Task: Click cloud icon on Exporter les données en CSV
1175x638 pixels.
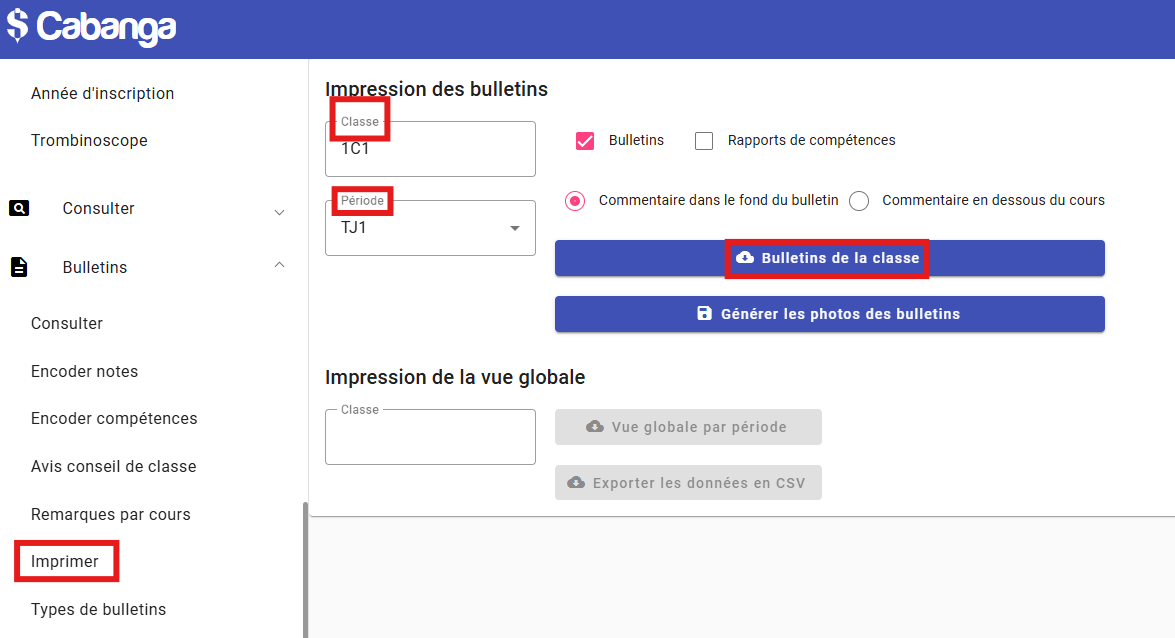Action: pyautogui.click(x=576, y=483)
